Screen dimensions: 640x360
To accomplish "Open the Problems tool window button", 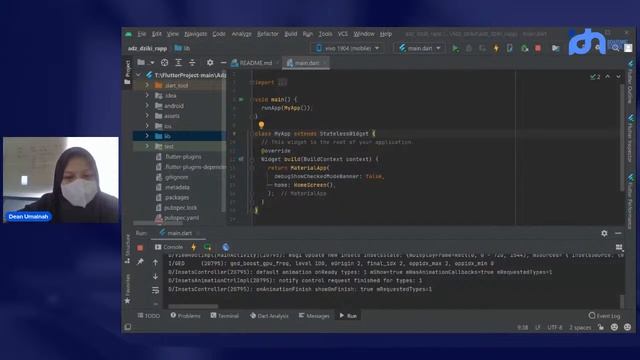I will click(x=185, y=316).
